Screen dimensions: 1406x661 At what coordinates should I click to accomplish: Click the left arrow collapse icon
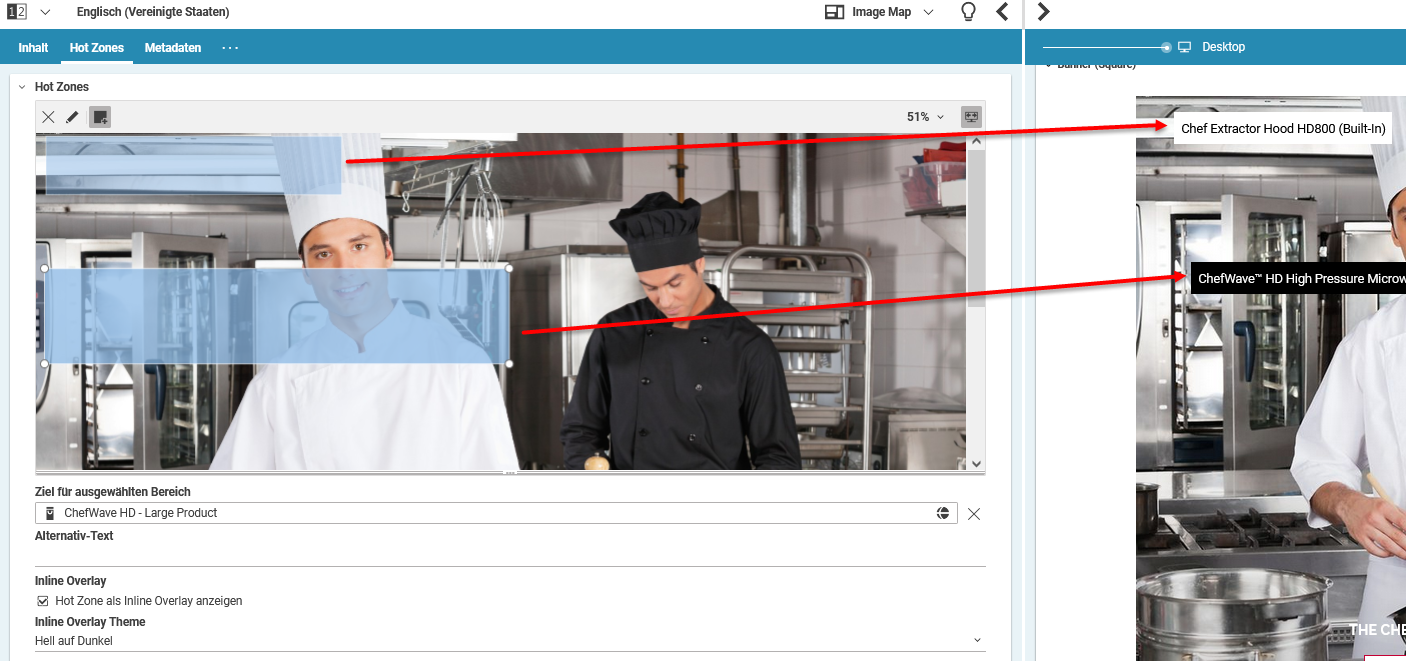click(x=1002, y=12)
